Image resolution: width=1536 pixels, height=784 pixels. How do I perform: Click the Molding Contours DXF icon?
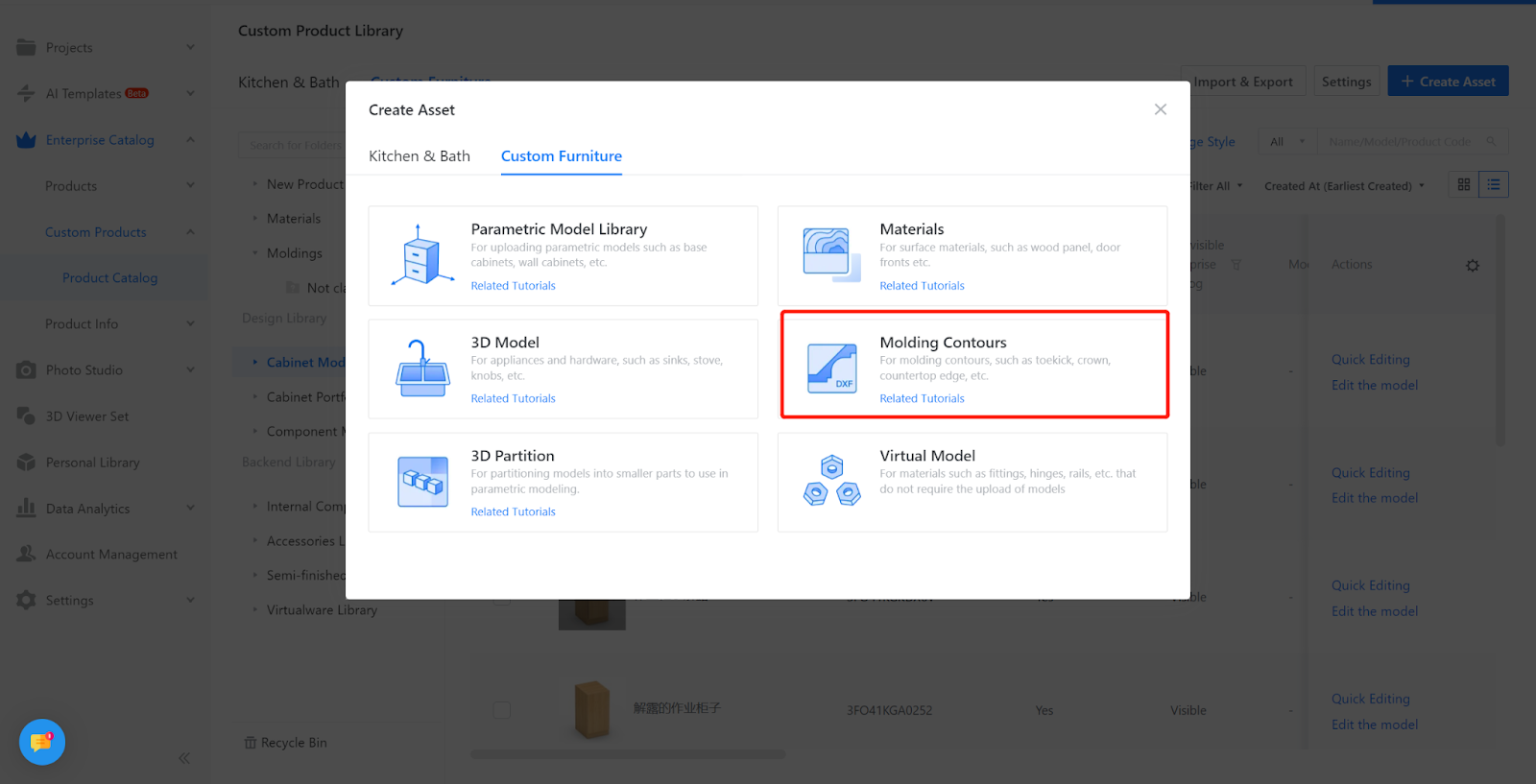pos(831,368)
